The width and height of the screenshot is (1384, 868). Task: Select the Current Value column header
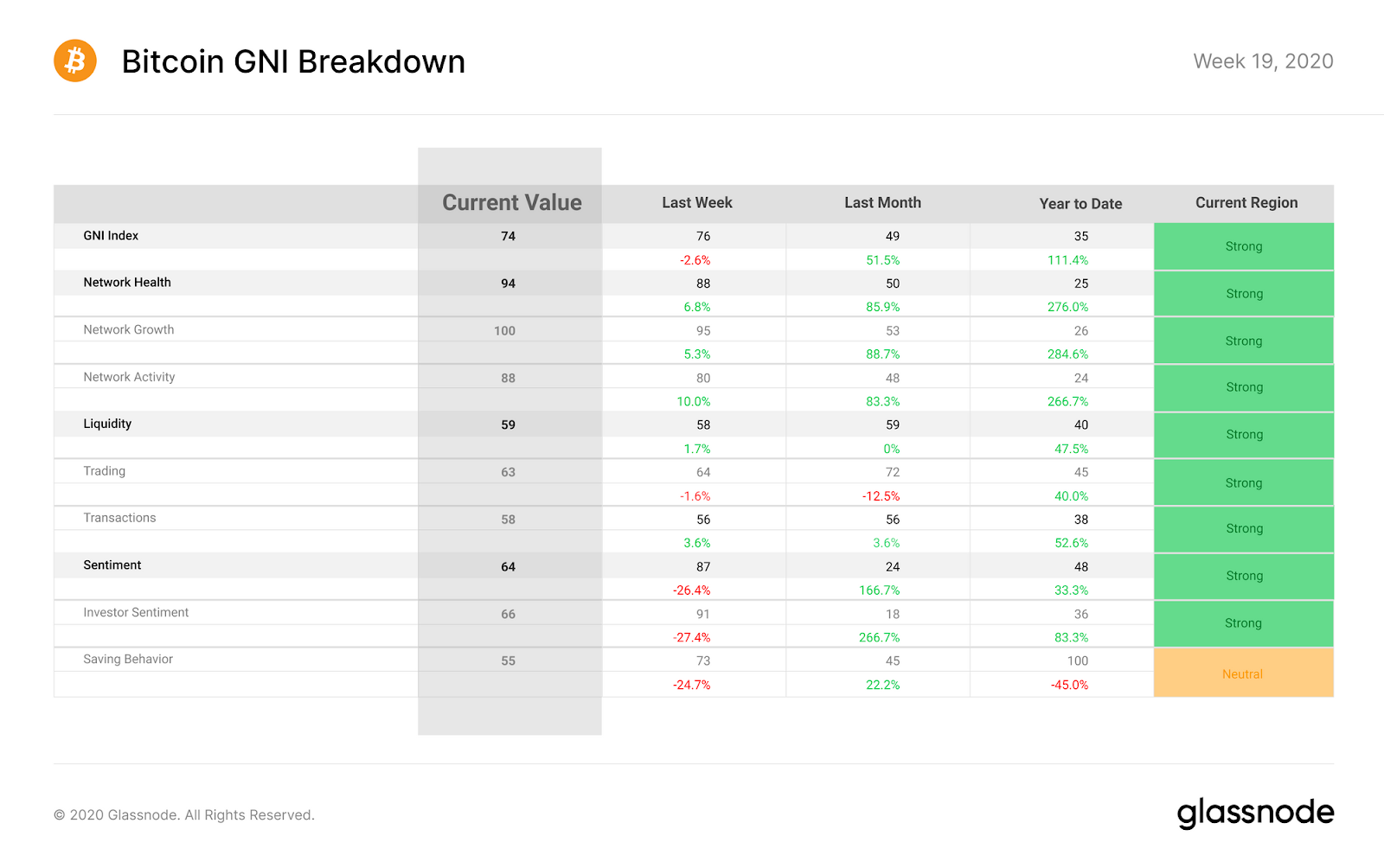pyautogui.click(x=512, y=202)
